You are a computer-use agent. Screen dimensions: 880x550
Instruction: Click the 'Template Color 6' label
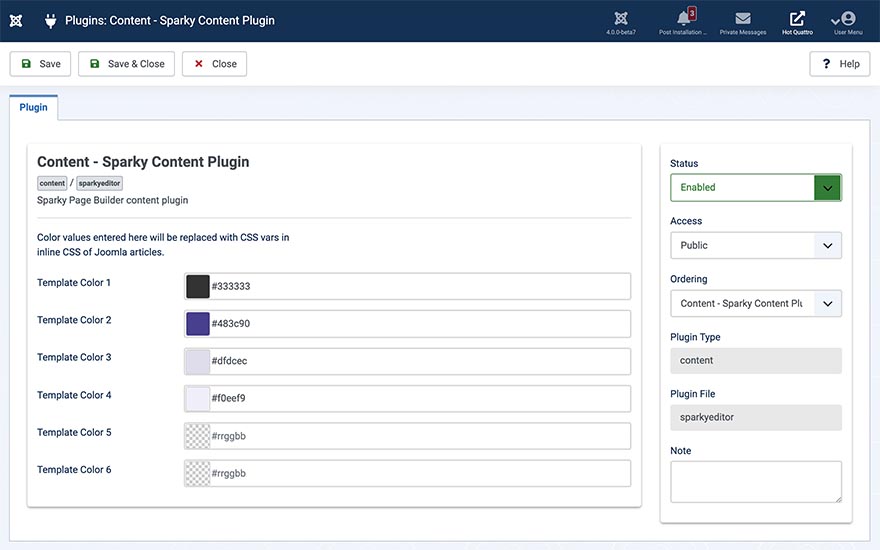(x=74, y=470)
